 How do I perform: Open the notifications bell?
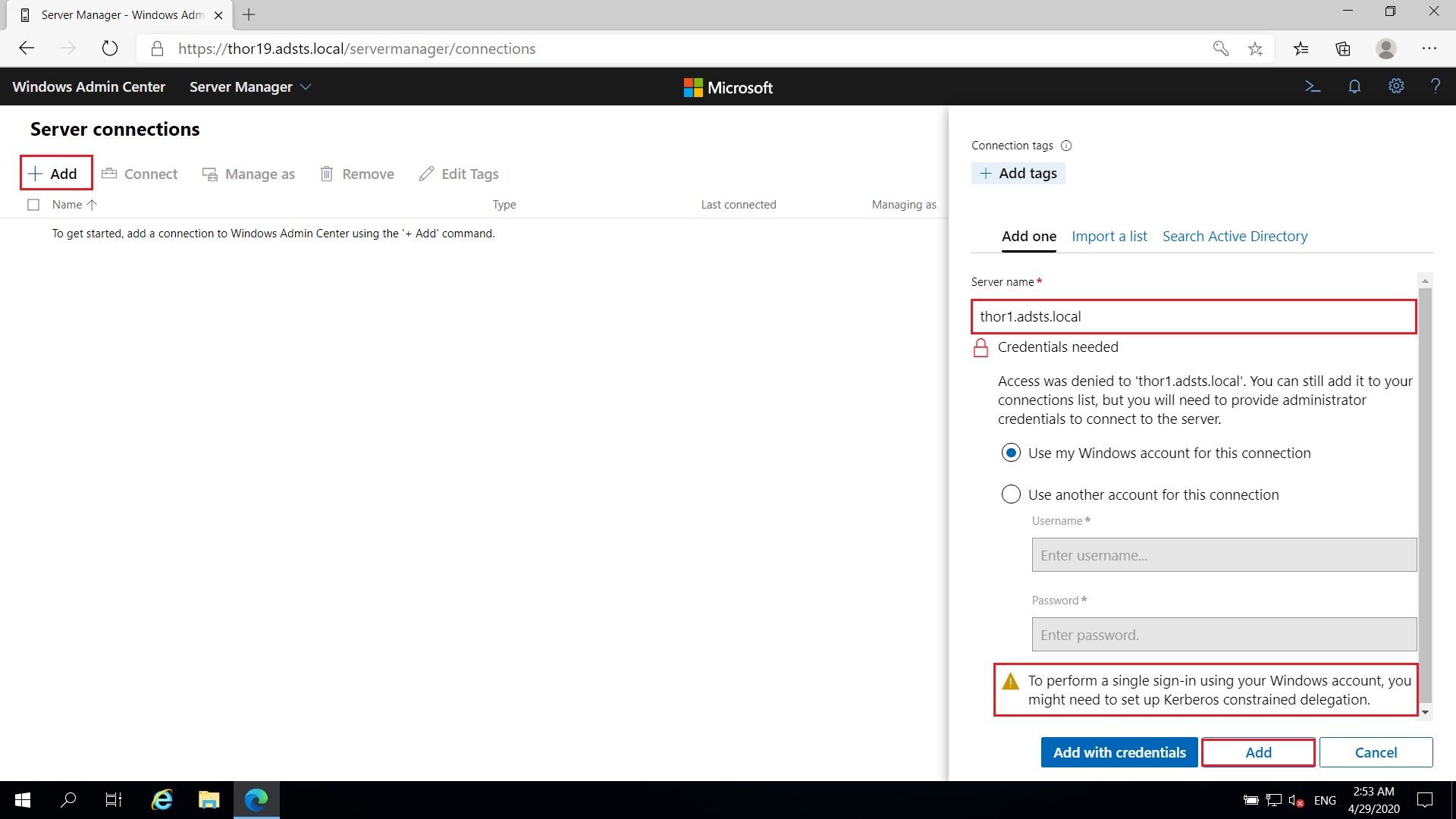point(1354,86)
